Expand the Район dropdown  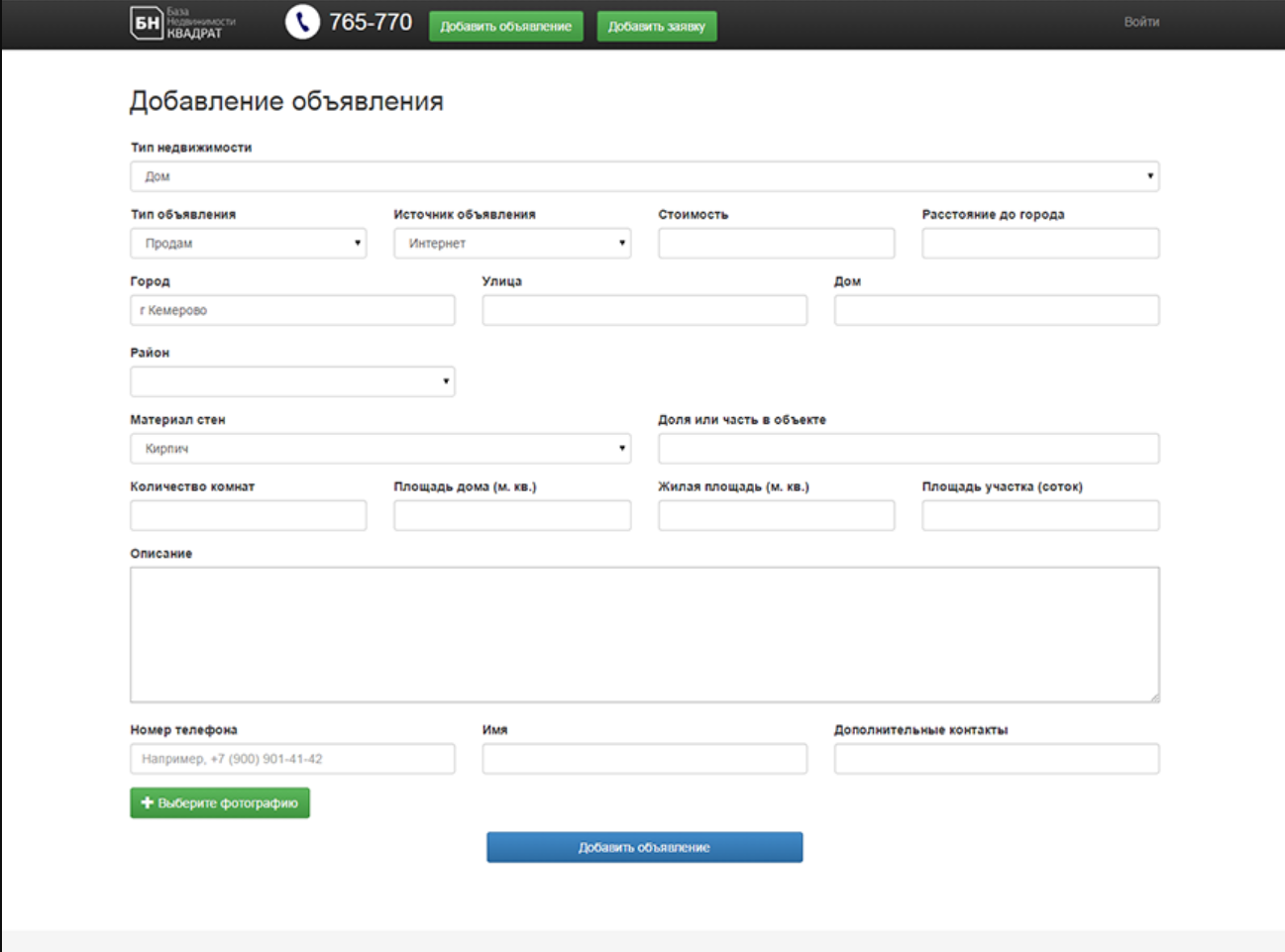(293, 381)
